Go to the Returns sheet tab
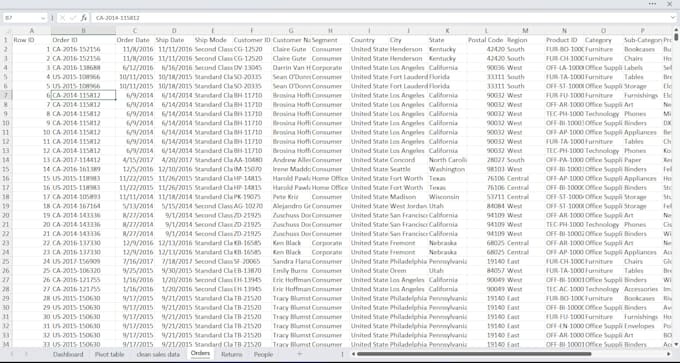 click(232, 354)
